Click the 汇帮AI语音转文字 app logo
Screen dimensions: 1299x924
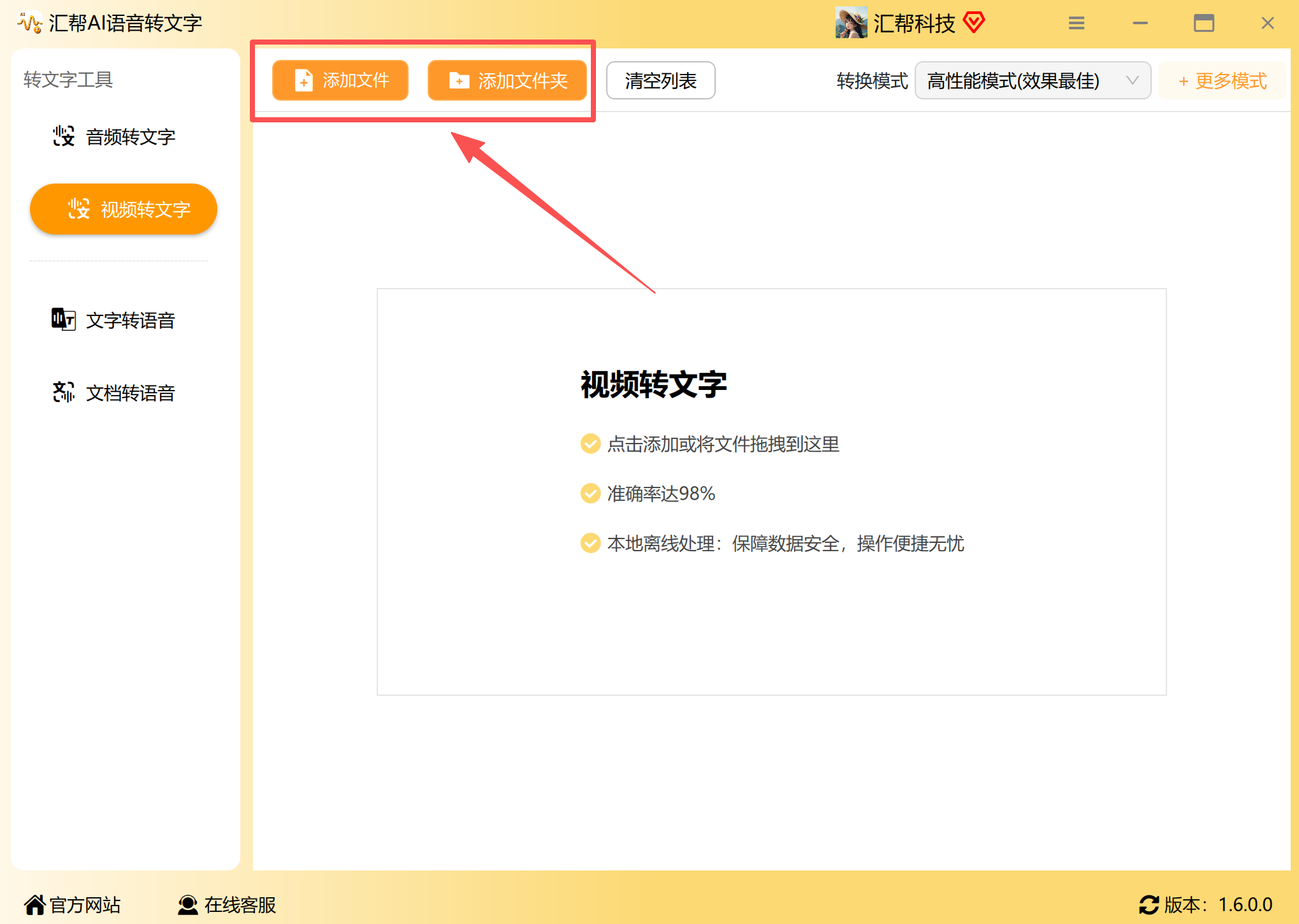(30, 23)
